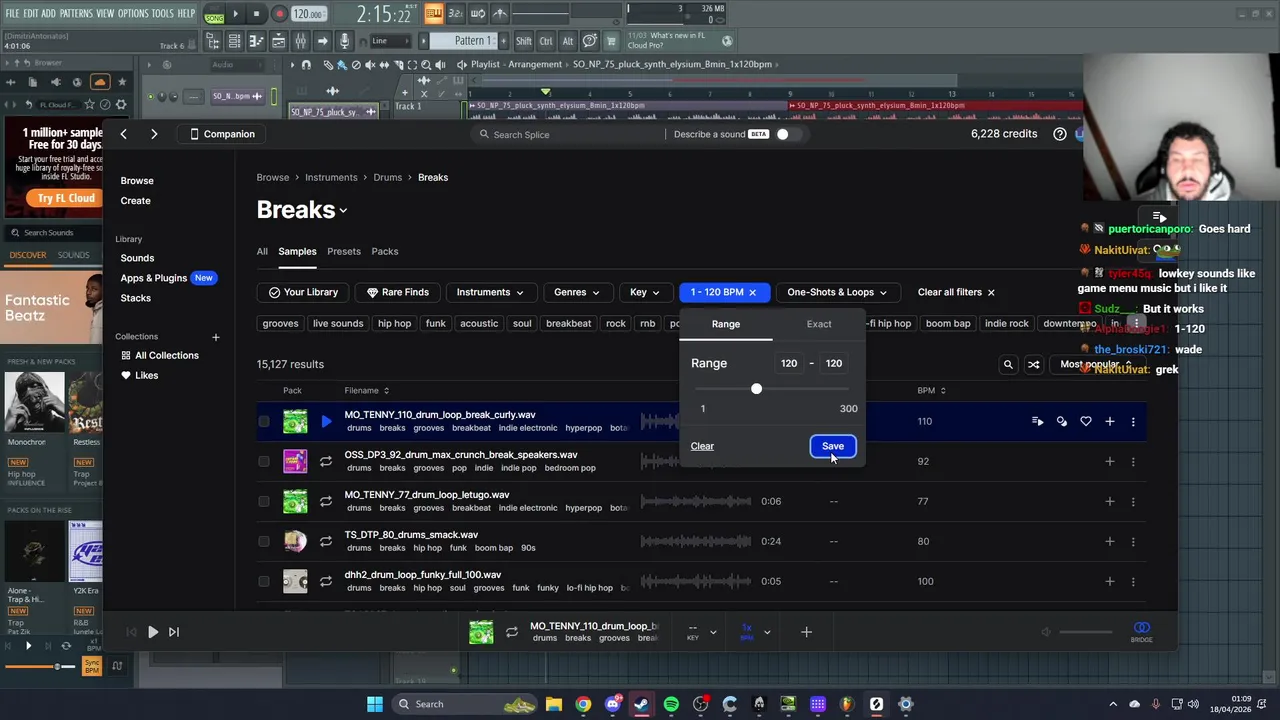The image size is (1280, 720).
Task: Switch to Presets tab
Action: (344, 251)
